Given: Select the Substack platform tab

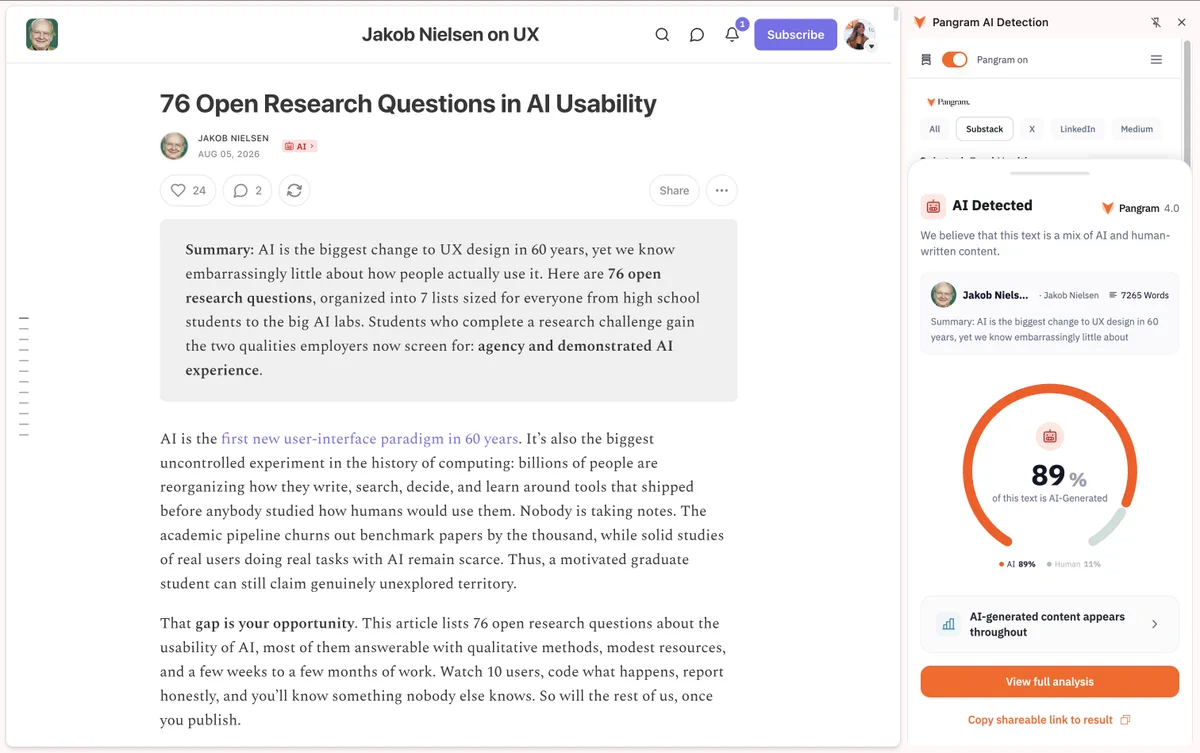Looking at the screenshot, I should (984, 129).
